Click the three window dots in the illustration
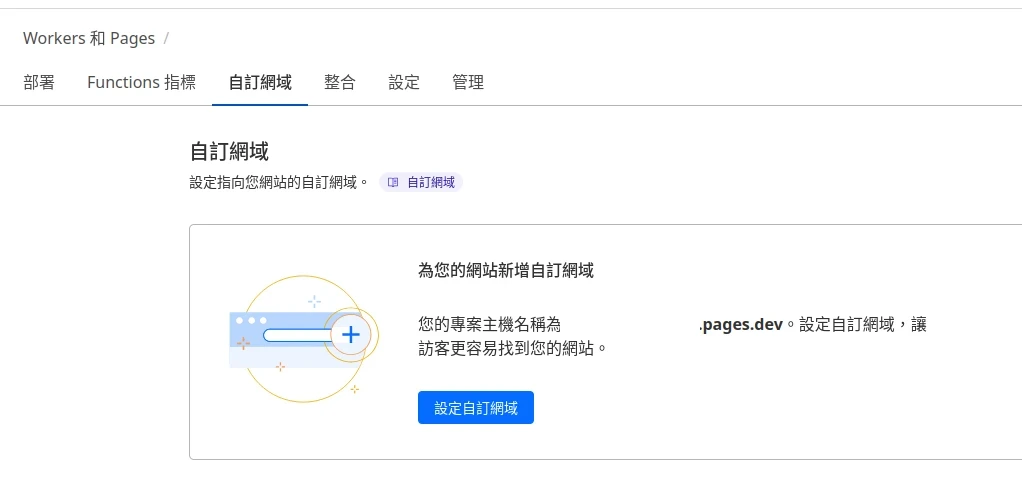Viewport: 1022px width, 502px height. coord(251,321)
